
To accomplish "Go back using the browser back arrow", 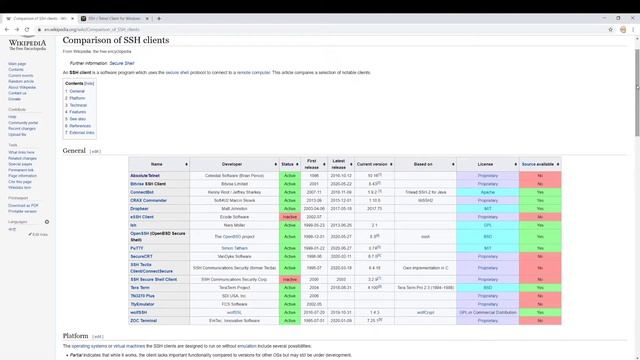I will 7,29.
